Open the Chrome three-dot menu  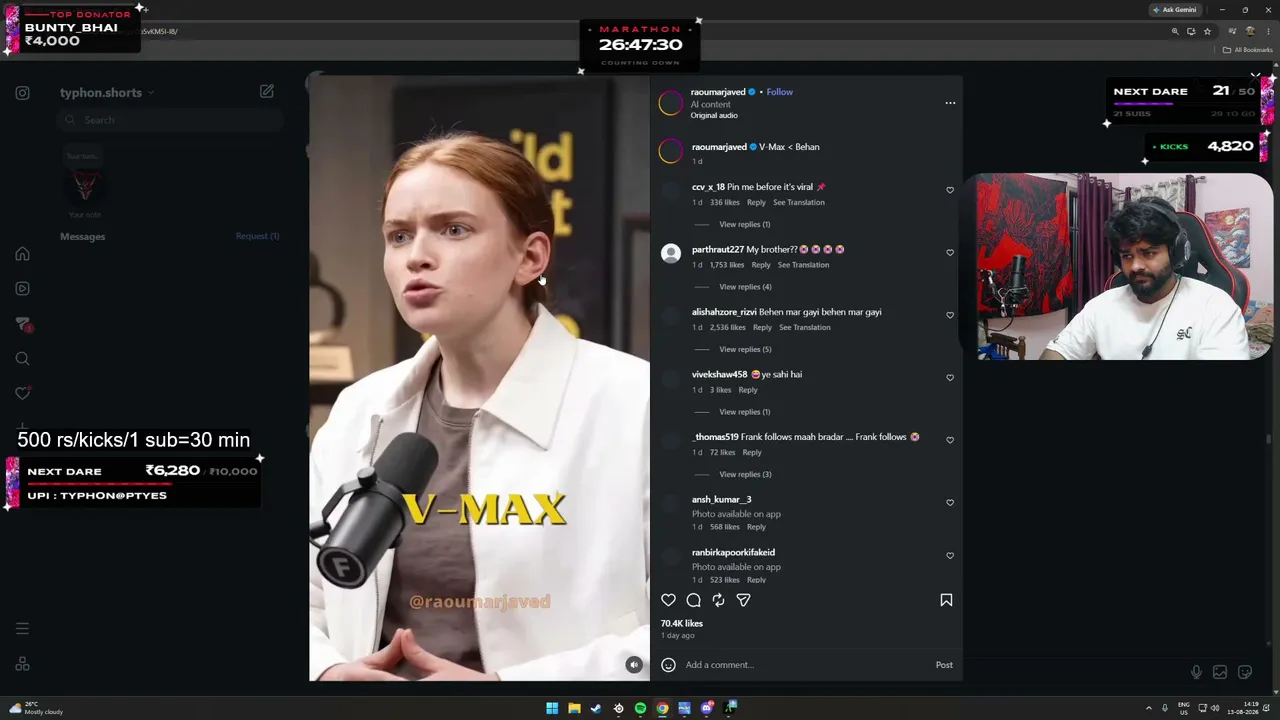tap(1266, 31)
